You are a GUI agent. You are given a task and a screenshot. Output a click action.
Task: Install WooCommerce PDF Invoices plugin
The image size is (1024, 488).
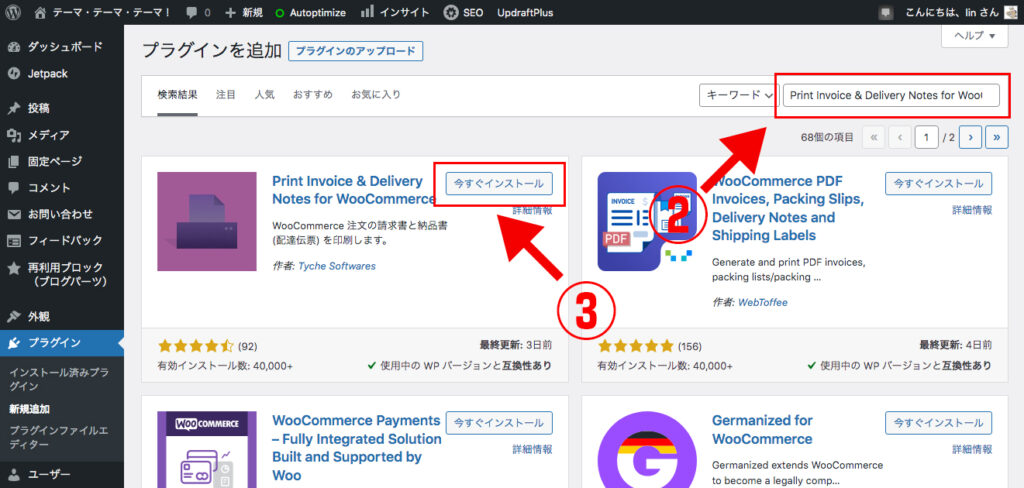coord(938,184)
